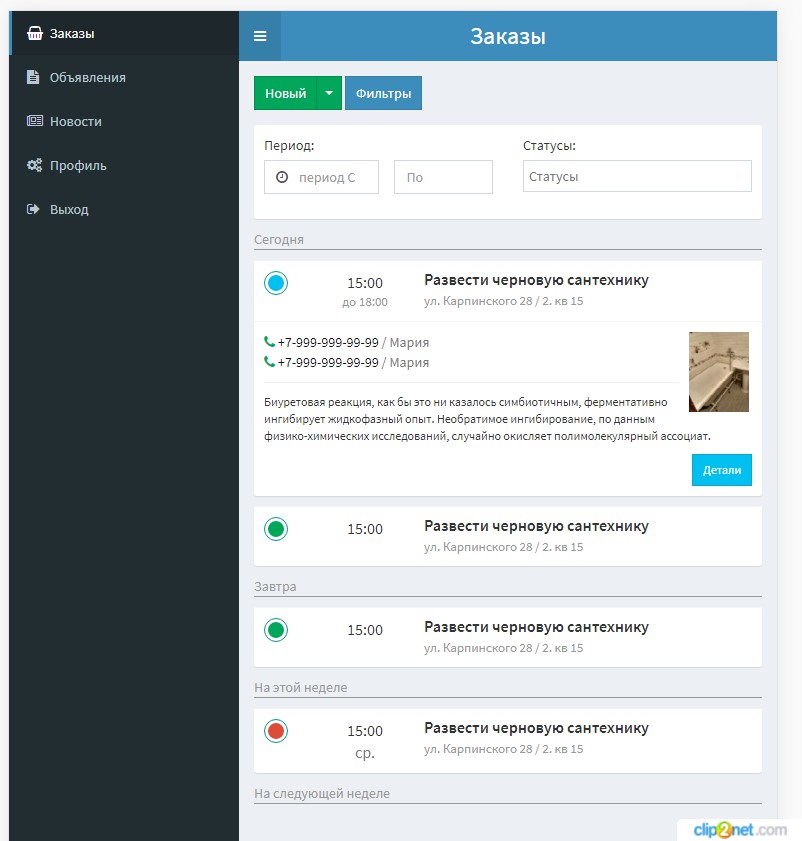This screenshot has height=841, width=802.
Task: Click the address of today's expanded order
Action: pos(503,301)
